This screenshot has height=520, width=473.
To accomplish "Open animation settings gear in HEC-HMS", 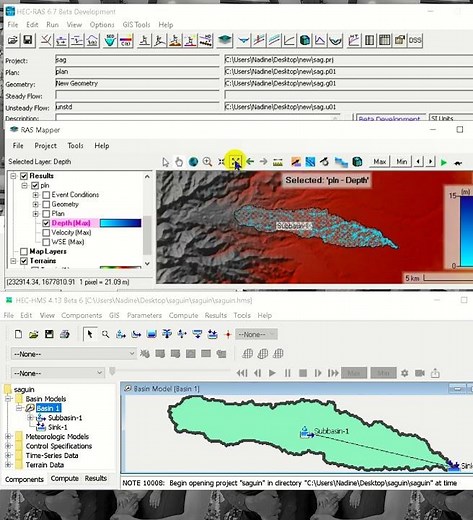I will pos(404,373).
